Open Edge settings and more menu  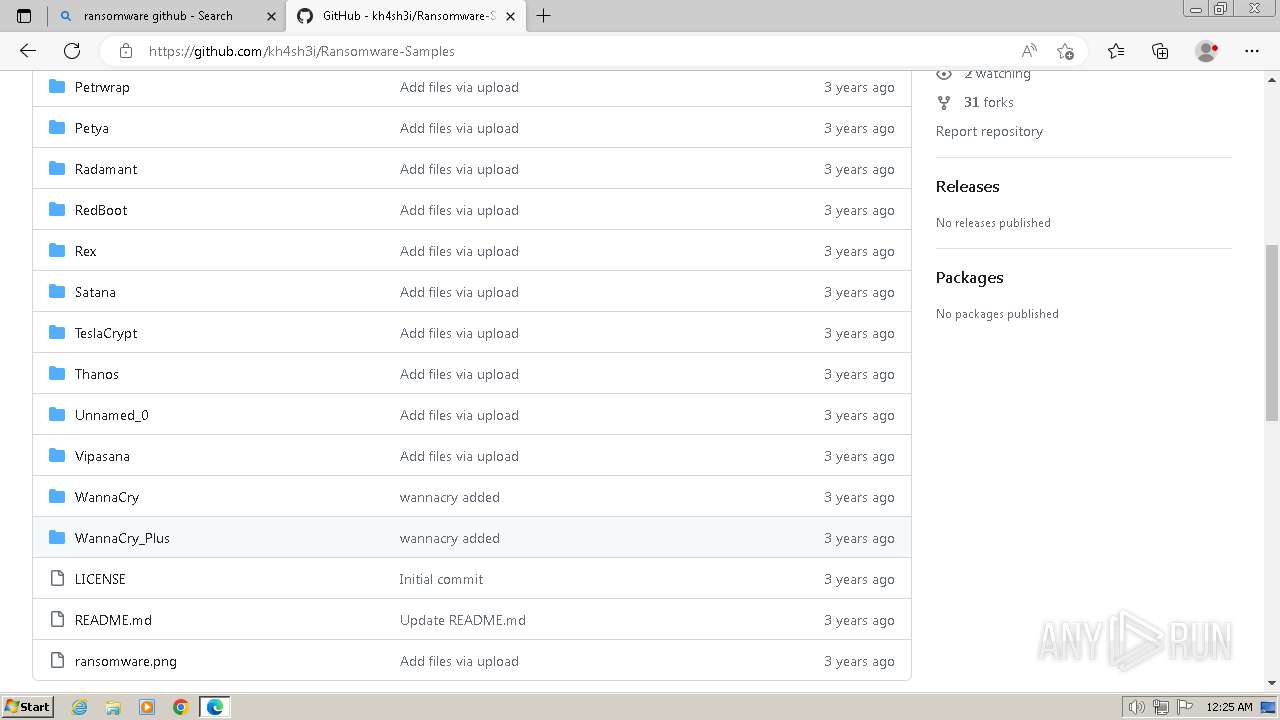(x=1252, y=51)
